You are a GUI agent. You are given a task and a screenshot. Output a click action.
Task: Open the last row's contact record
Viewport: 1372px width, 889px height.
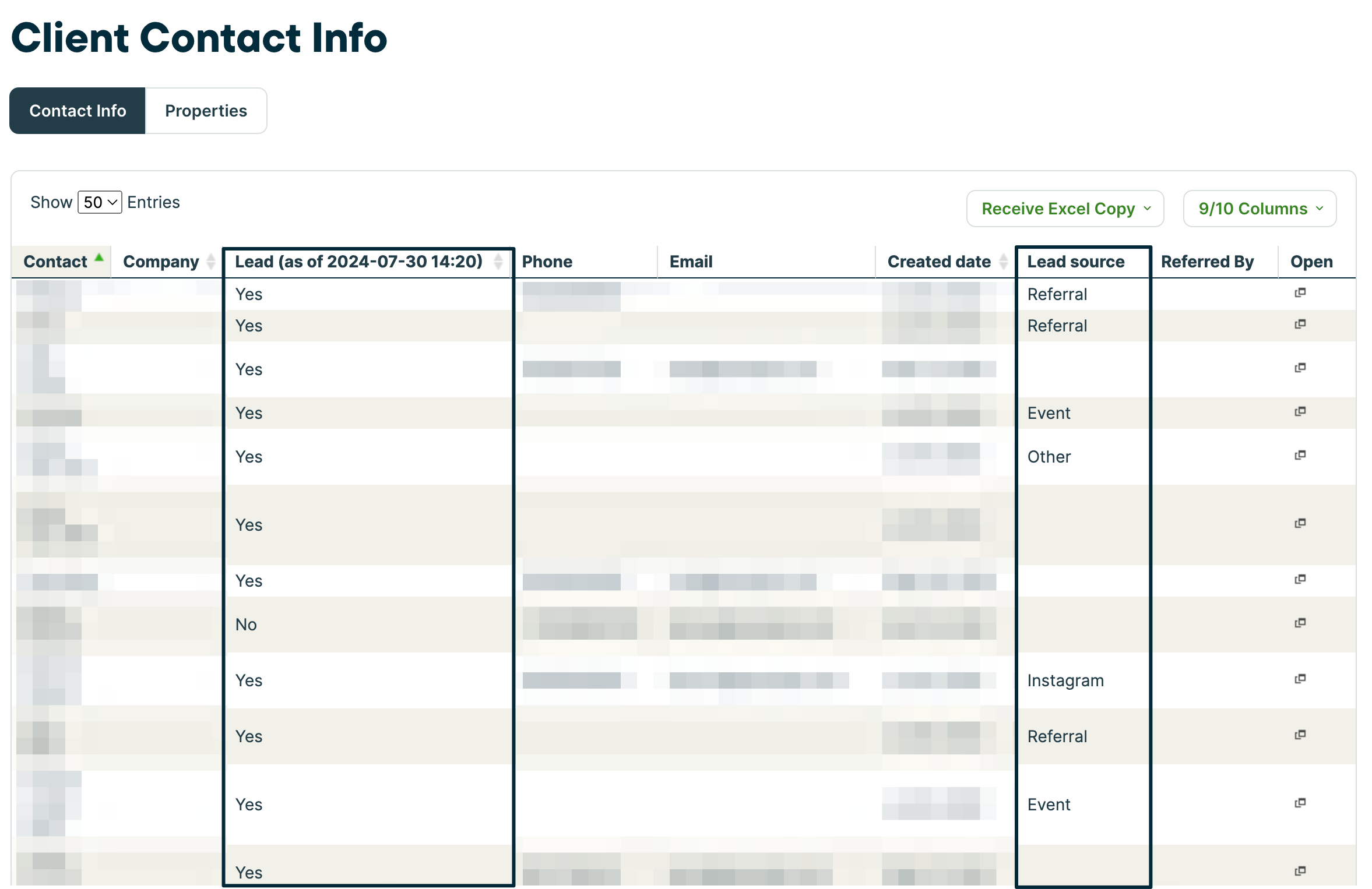1300,871
